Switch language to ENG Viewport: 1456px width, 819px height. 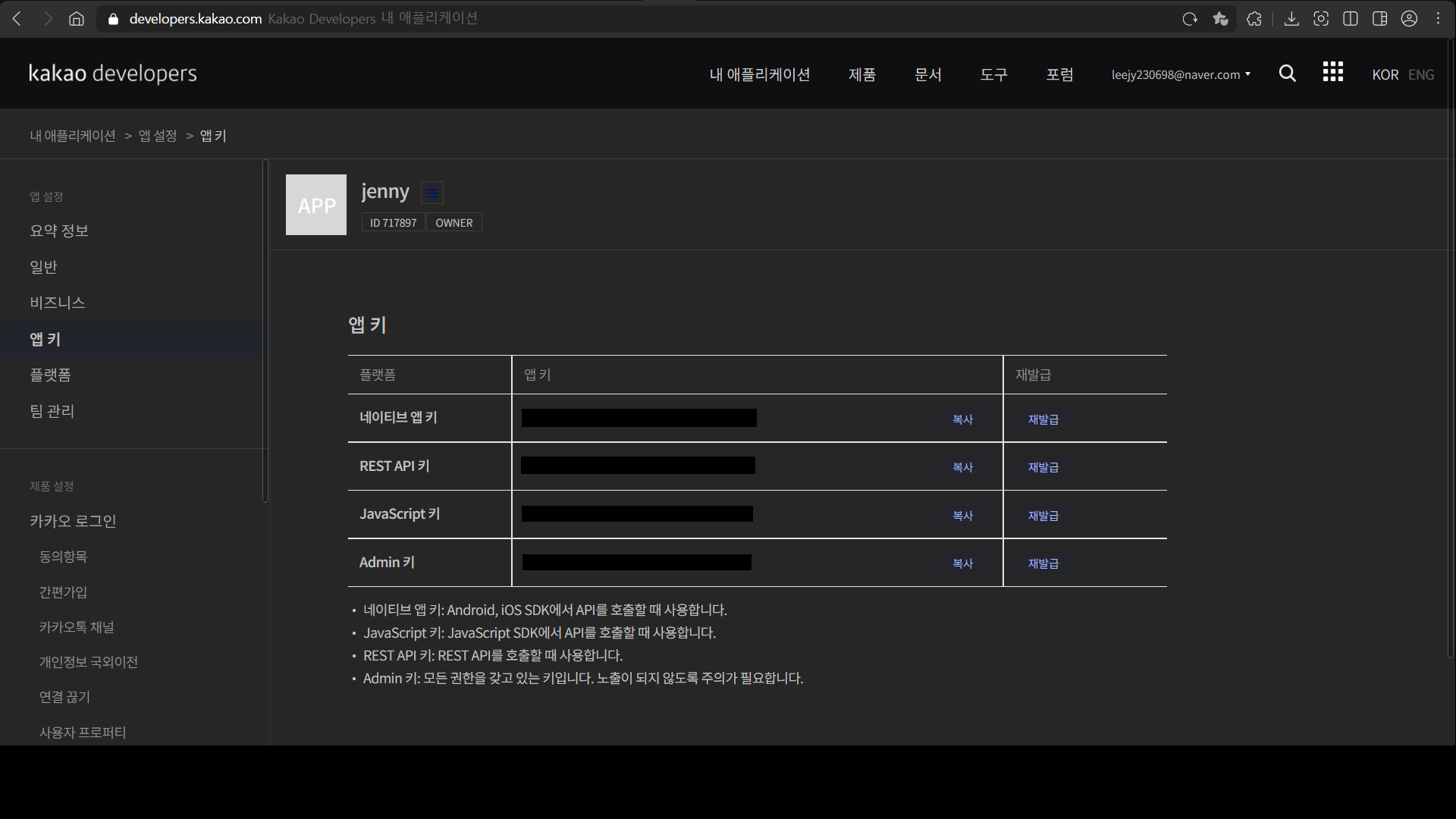click(x=1421, y=74)
